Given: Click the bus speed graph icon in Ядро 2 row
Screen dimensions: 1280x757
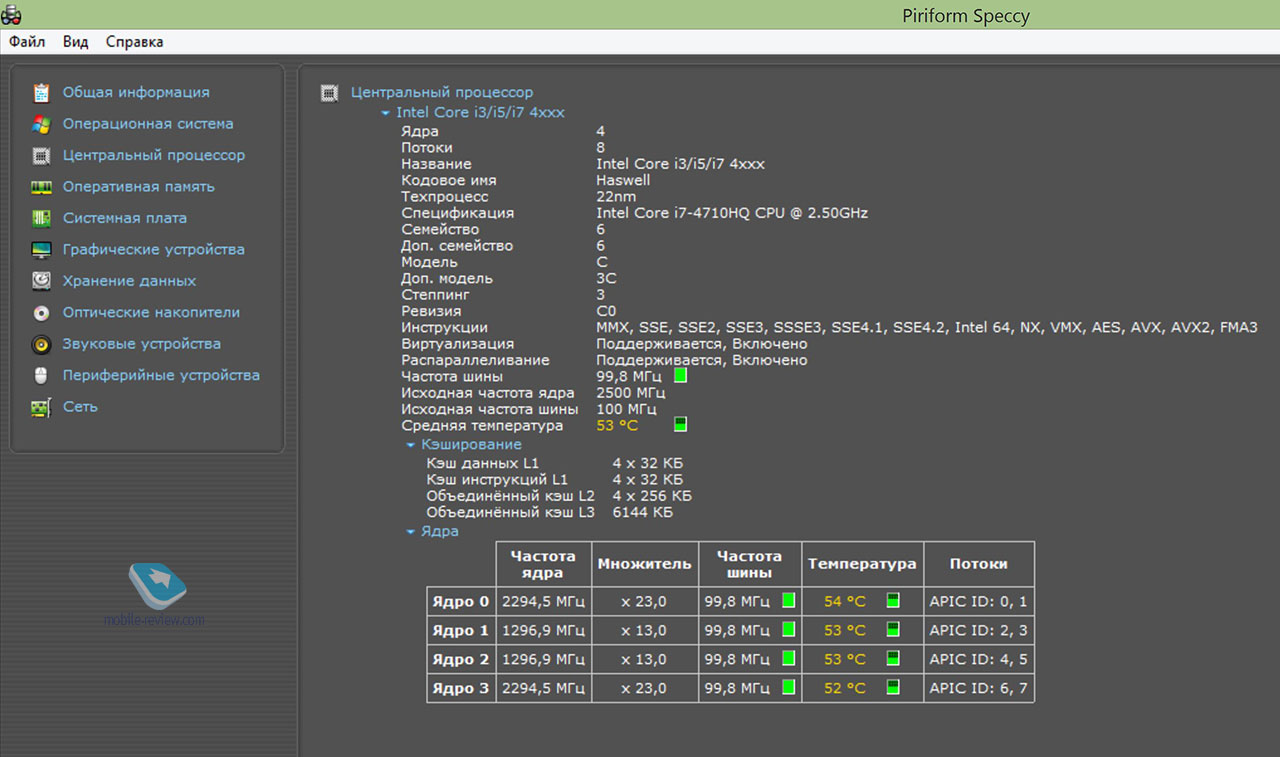Looking at the screenshot, I should point(788,659).
